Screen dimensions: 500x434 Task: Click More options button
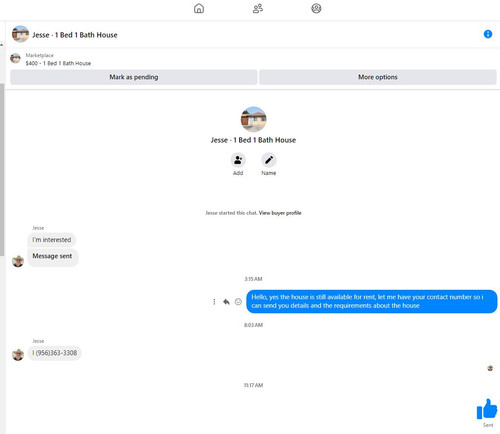pyautogui.click(x=378, y=77)
